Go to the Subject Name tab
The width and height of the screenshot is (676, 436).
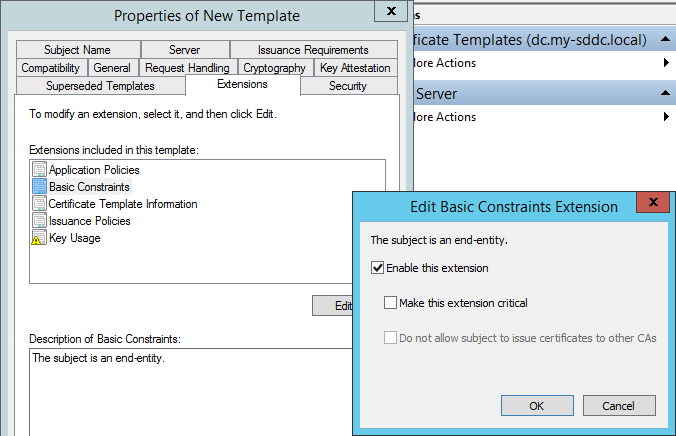tap(77, 50)
